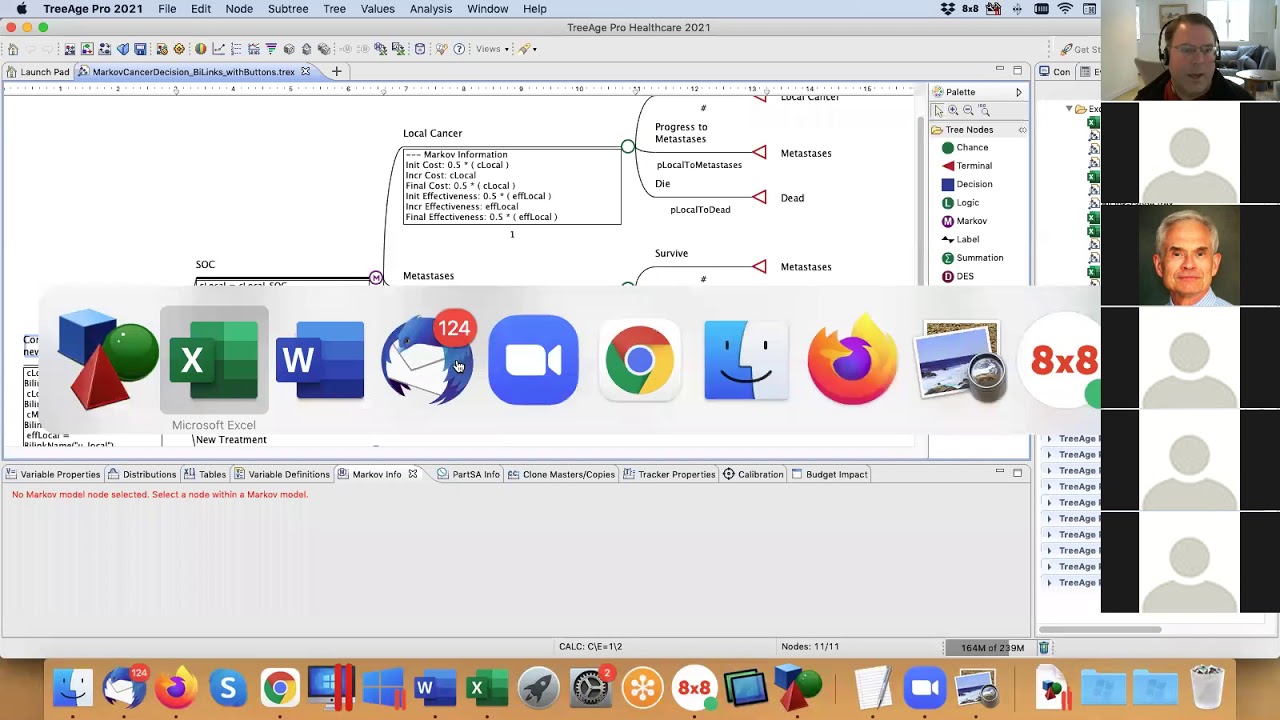Click the zoom in magnifier in Palette

point(953,110)
